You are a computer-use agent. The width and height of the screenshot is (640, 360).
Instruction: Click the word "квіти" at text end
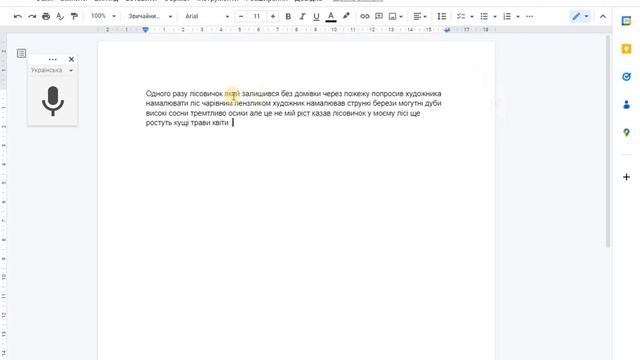(220, 123)
